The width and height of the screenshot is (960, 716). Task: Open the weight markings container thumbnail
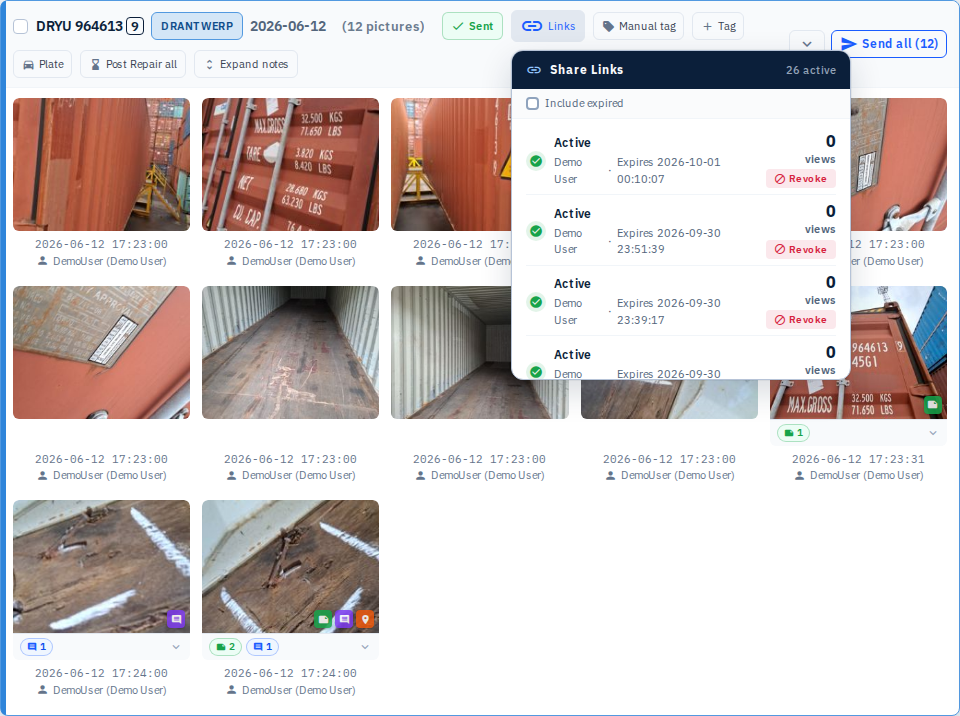click(x=290, y=164)
